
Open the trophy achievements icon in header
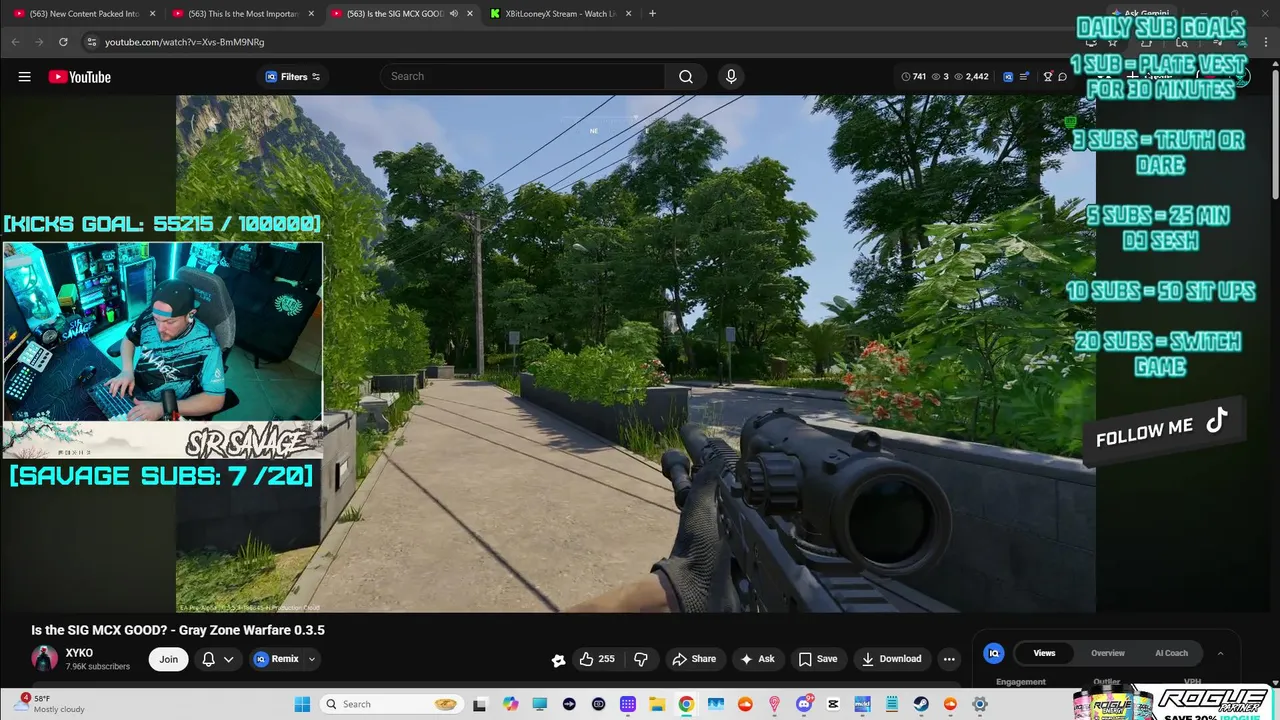coord(1048,77)
